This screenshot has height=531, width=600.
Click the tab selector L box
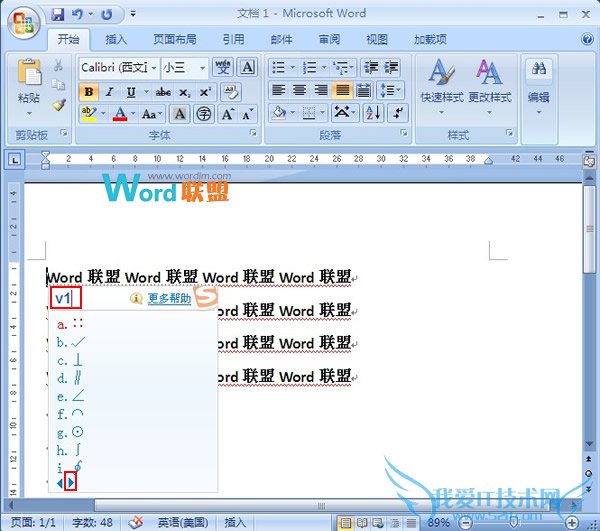pos(15,160)
